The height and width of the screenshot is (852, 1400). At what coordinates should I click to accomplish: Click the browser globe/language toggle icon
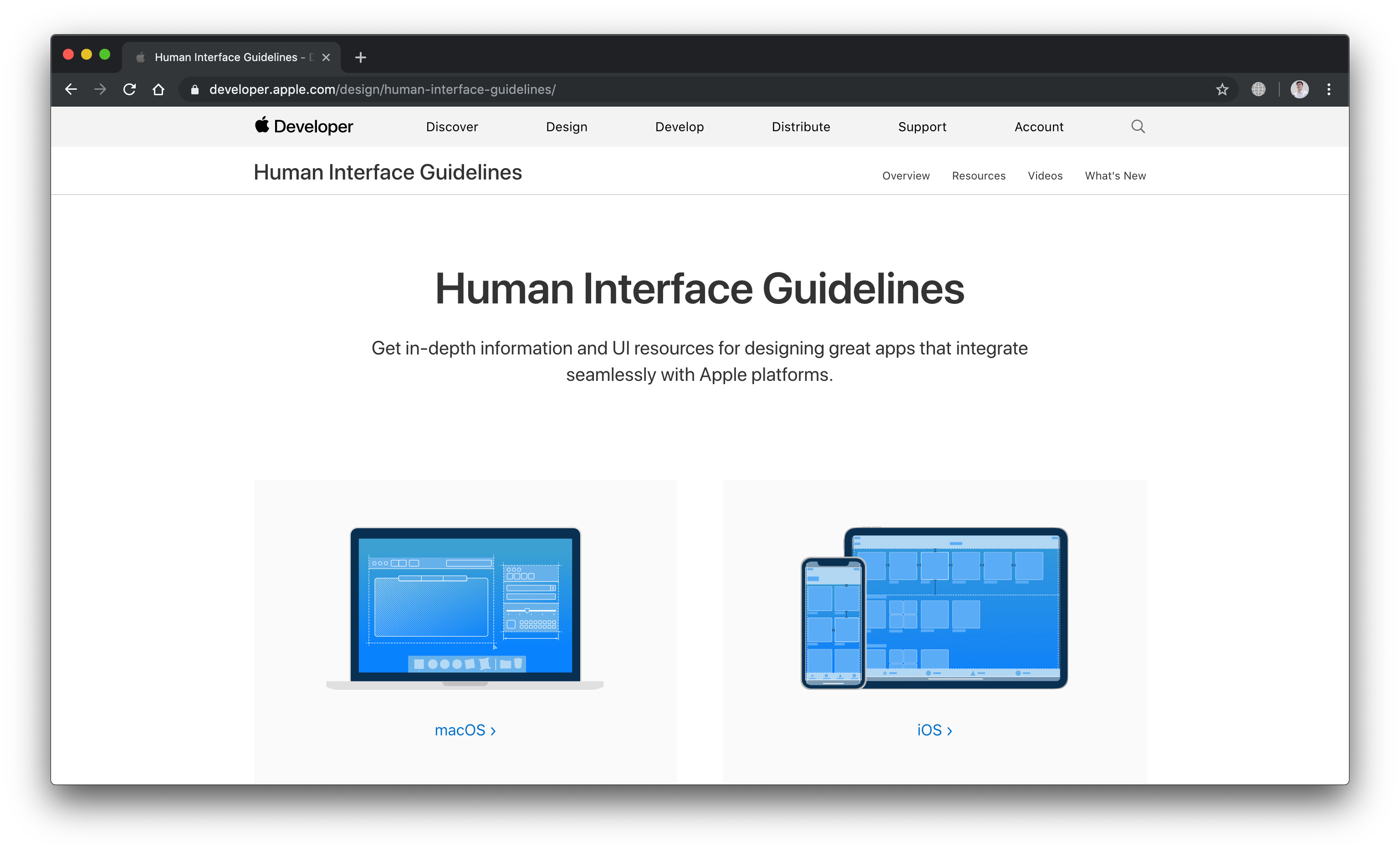tap(1257, 88)
